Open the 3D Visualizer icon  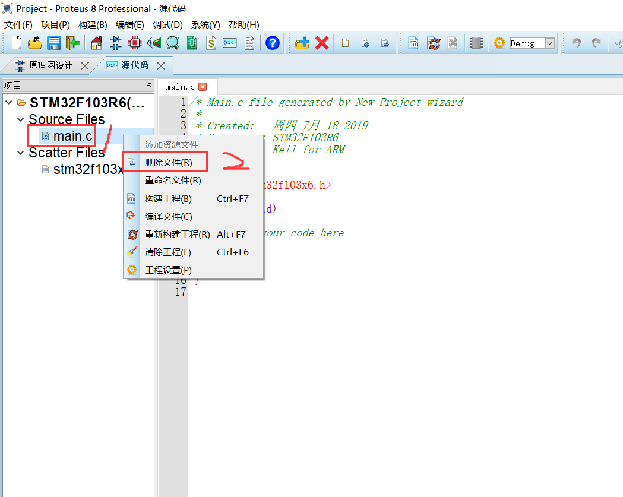(154, 43)
